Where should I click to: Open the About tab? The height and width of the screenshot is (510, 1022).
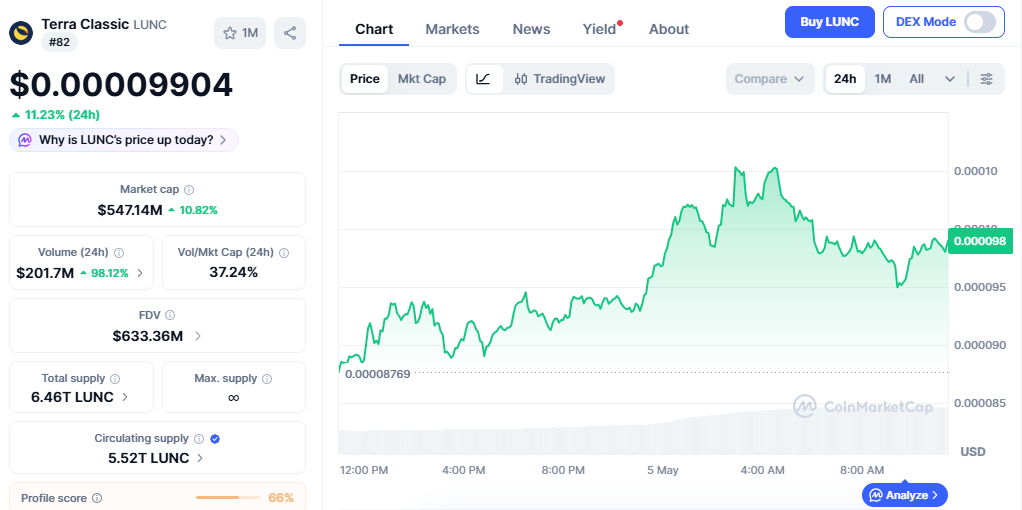click(x=669, y=29)
